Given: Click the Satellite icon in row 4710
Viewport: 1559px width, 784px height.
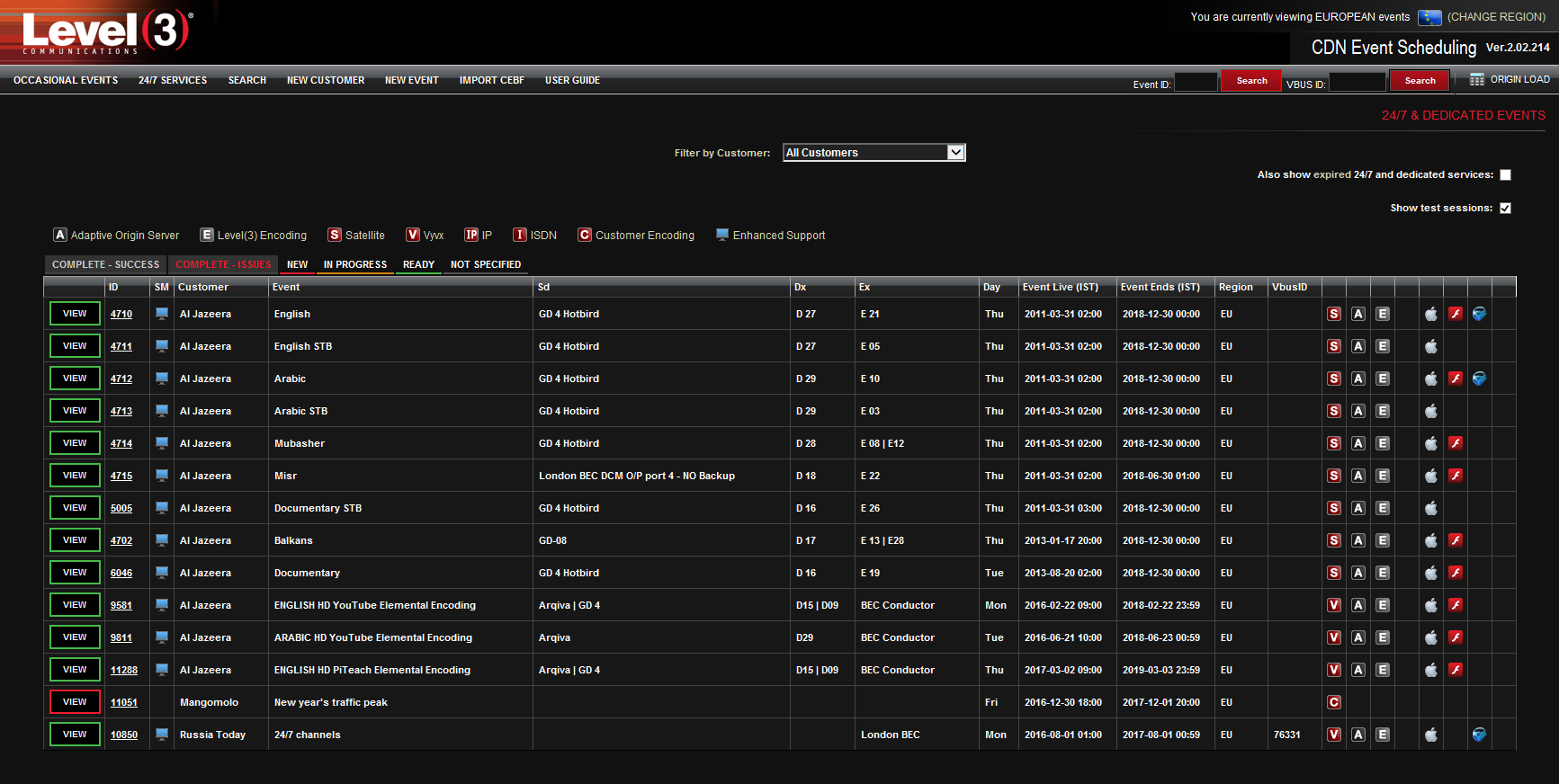Looking at the screenshot, I should [1334, 314].
